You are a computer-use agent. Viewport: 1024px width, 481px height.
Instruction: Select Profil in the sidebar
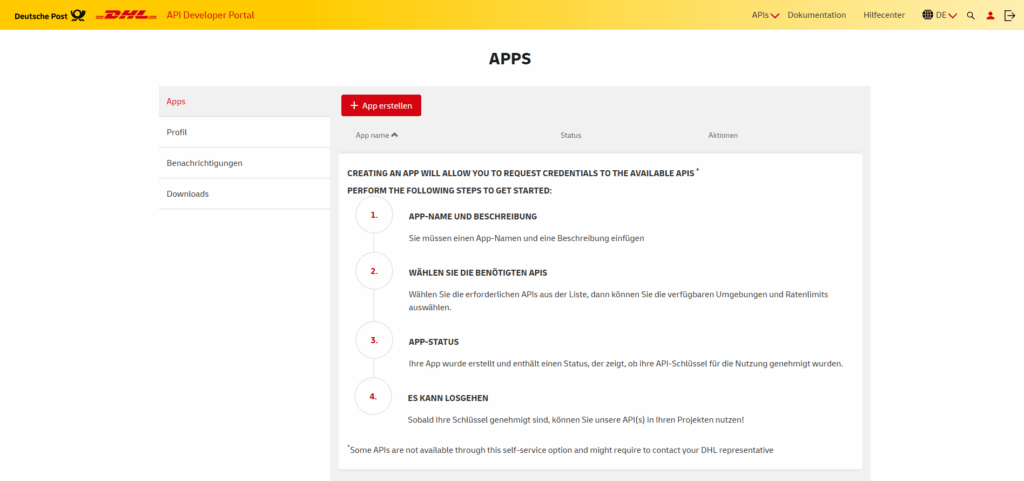[244, 132]
